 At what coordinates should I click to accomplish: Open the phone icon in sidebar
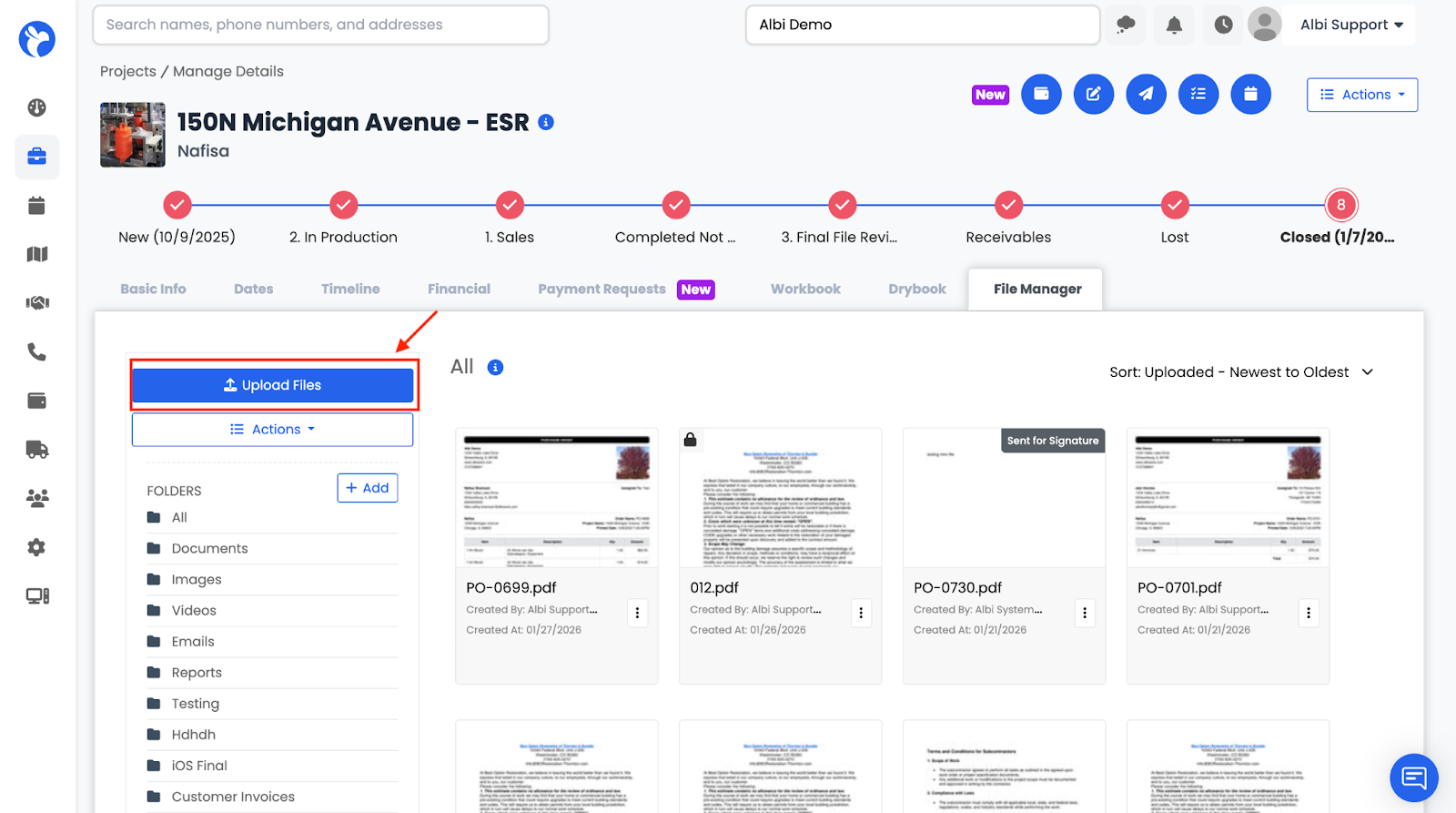(36, 351)
